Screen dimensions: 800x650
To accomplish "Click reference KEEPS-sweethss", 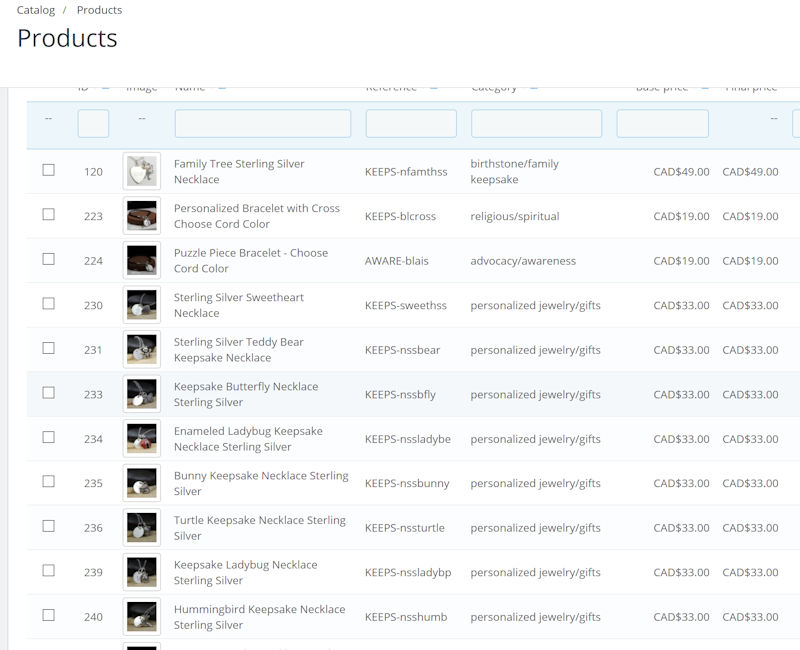I will [x=406, y=305].
